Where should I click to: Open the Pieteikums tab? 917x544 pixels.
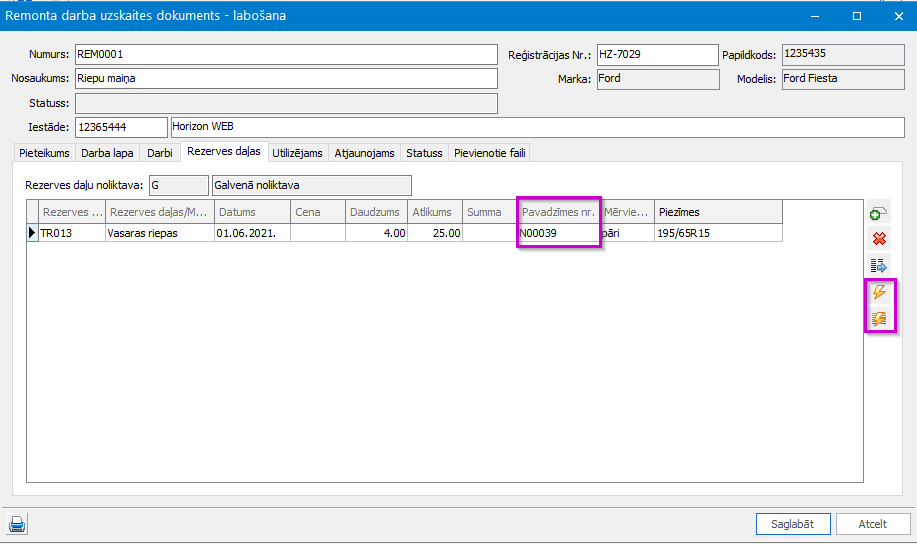point(44,153)
